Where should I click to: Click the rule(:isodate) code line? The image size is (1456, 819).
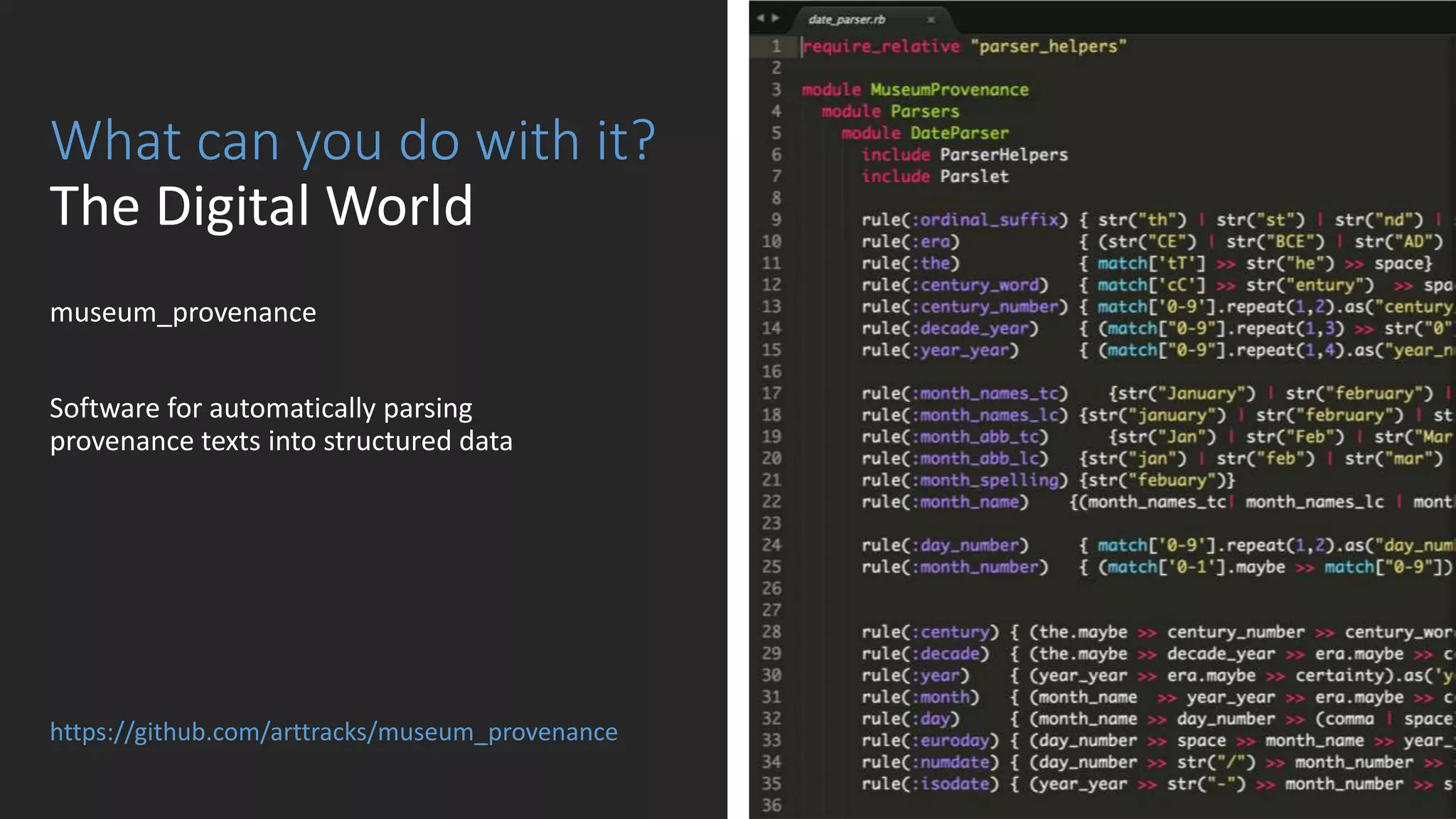coord(1158,783)
